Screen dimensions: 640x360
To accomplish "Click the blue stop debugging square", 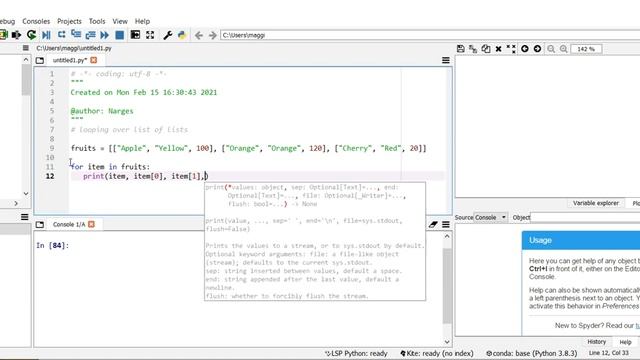I will pos(120,35).
